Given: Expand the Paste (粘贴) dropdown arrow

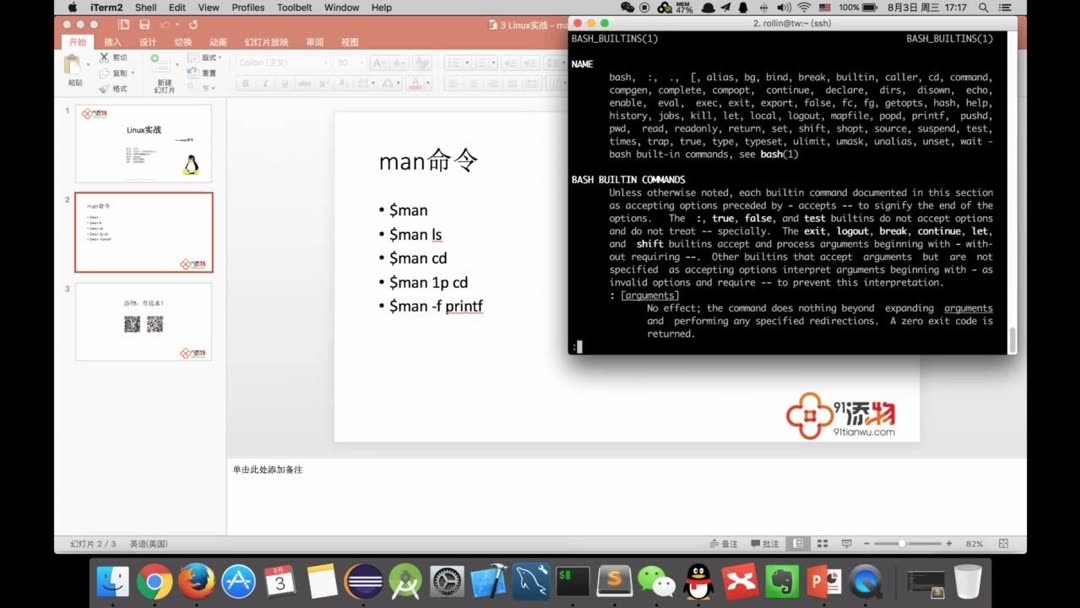Looking at the screenshot, I should (x=88, y=64).
